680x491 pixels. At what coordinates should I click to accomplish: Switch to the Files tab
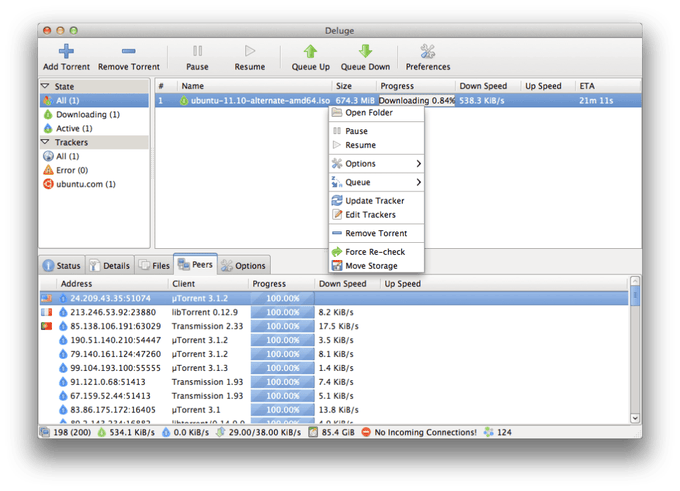coord(154,265)
